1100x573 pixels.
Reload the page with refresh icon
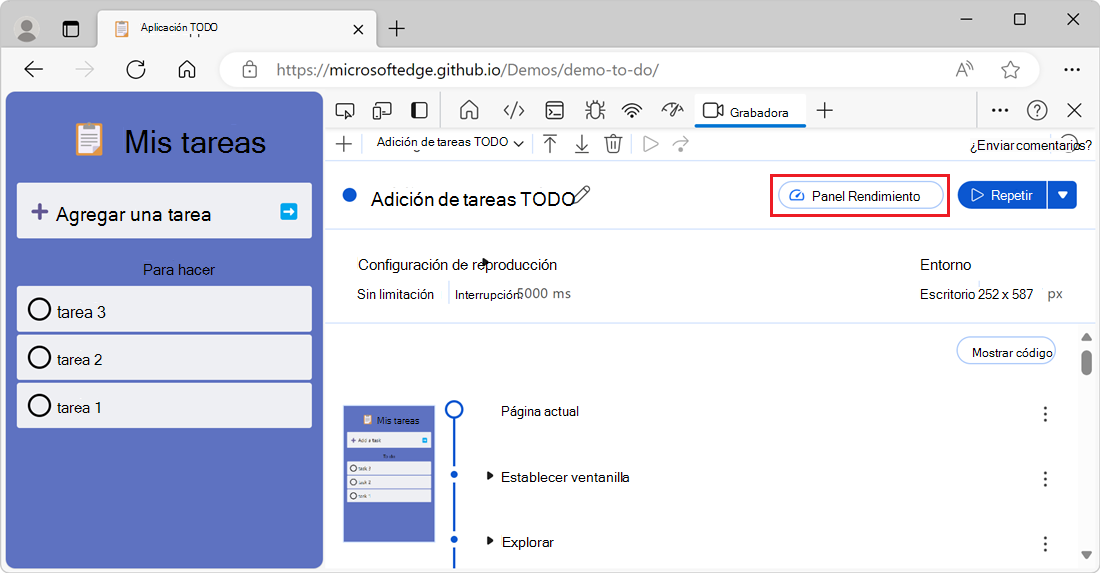pos(135,69)
